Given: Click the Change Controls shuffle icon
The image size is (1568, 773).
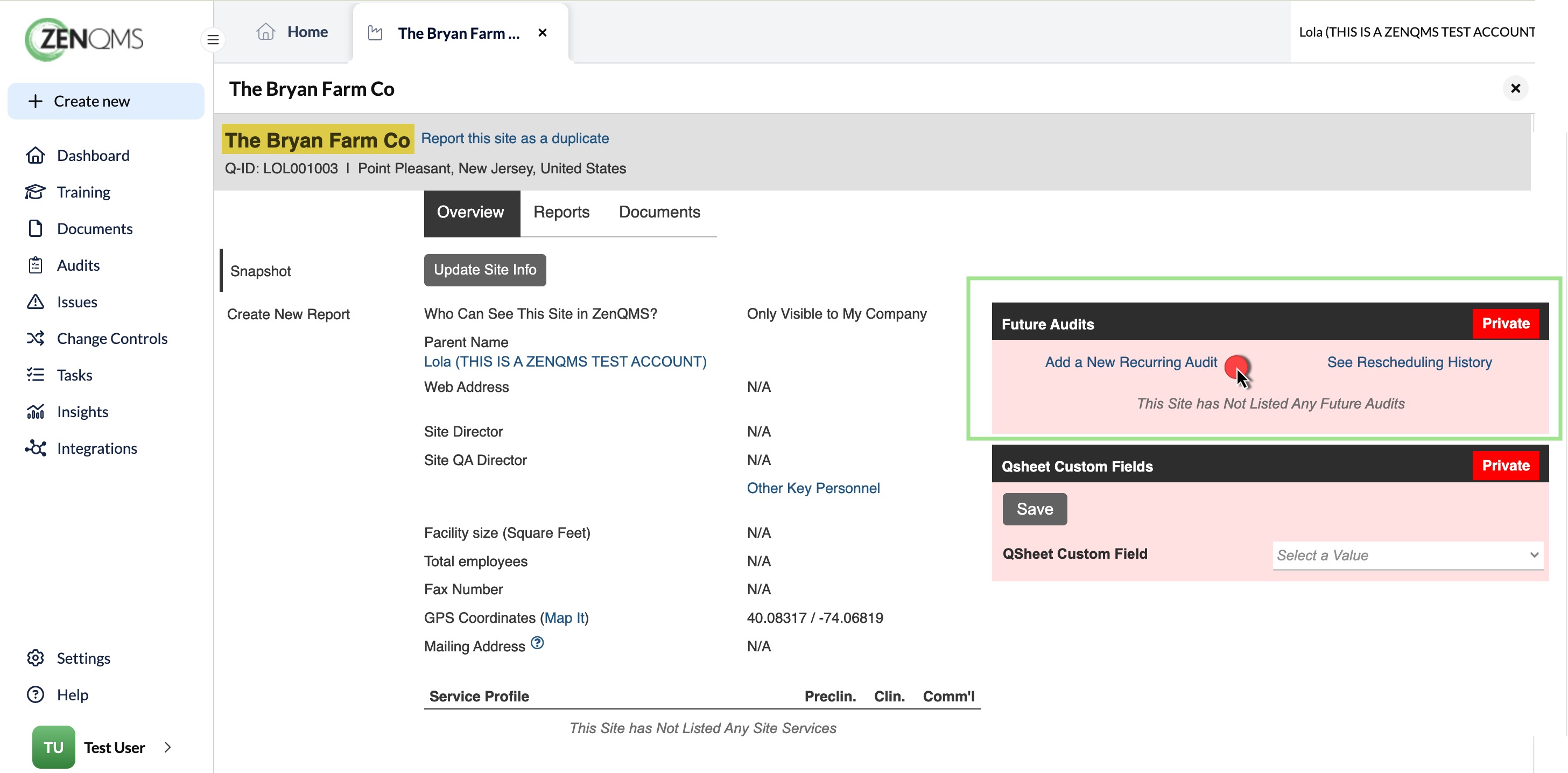Looking at the screenshot, I should tap(36, 338).
